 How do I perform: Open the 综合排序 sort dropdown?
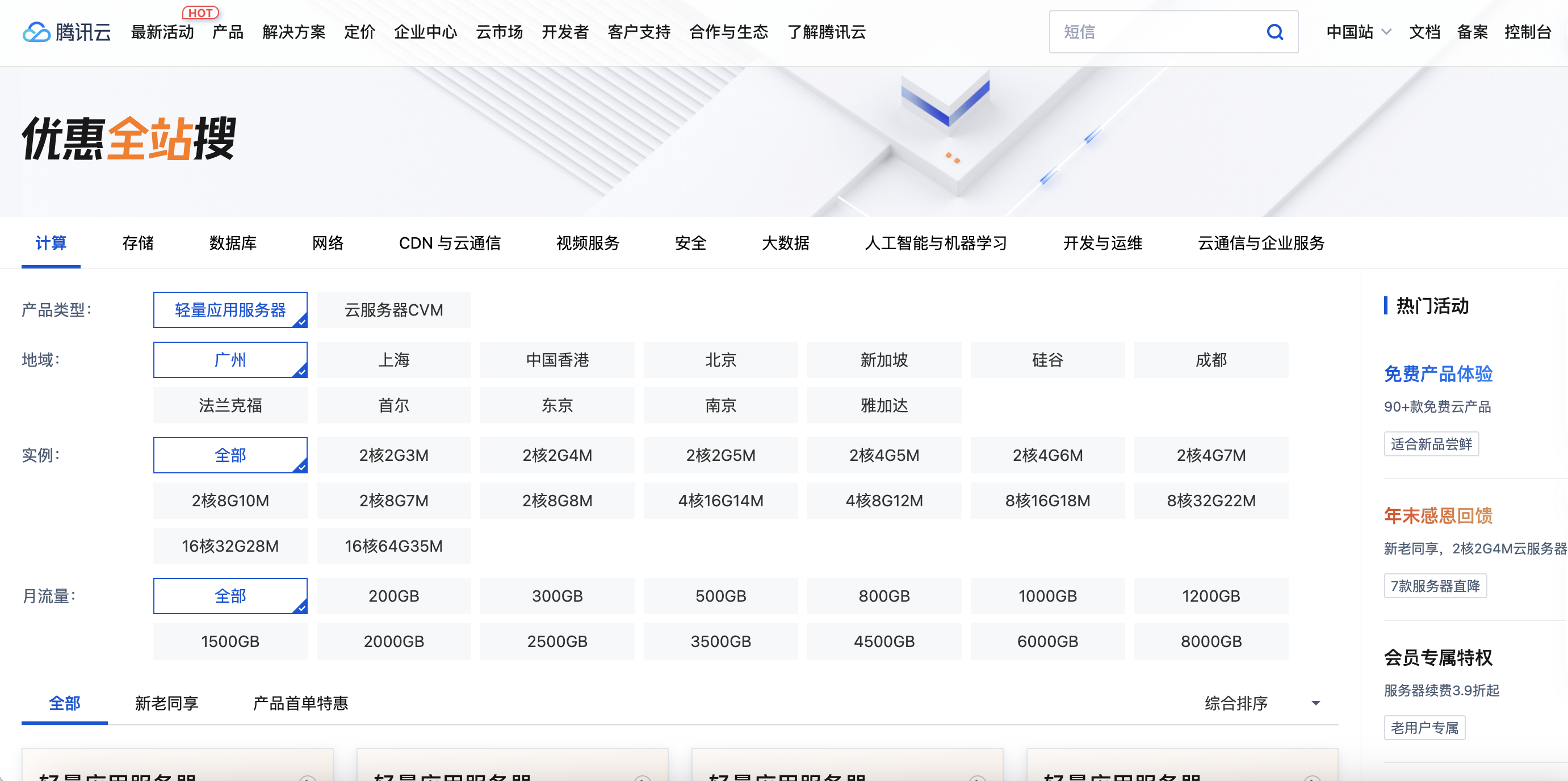pyautogui.click(x=1263, y=703)
